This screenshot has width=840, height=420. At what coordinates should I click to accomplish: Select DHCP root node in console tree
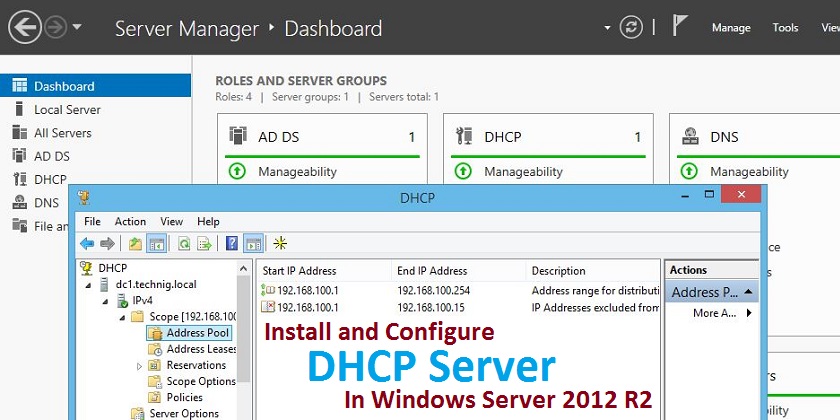112,268
